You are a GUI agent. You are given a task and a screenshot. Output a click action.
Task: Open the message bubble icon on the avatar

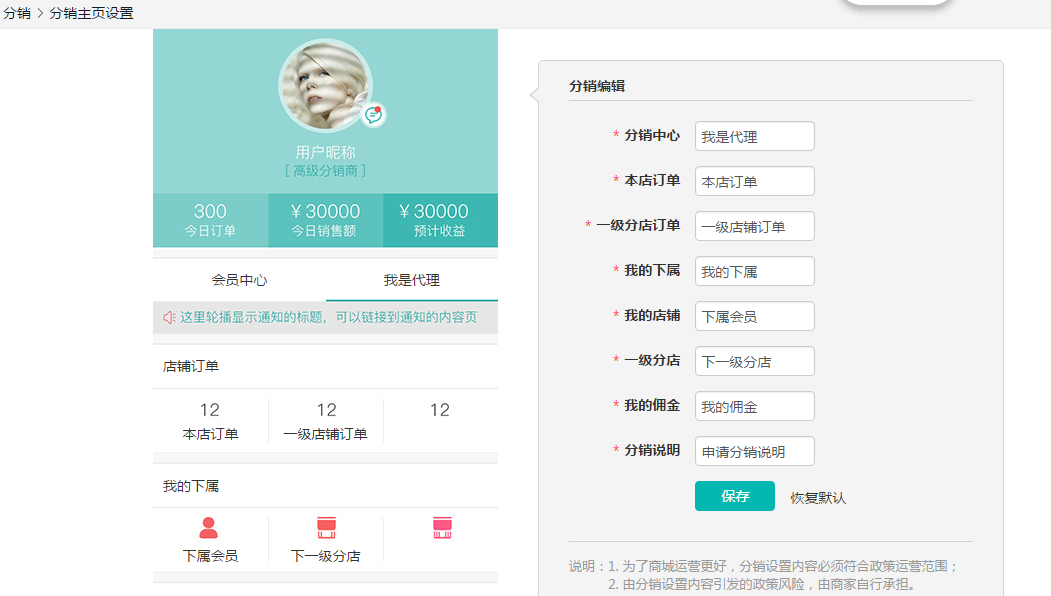click(373, 114)
